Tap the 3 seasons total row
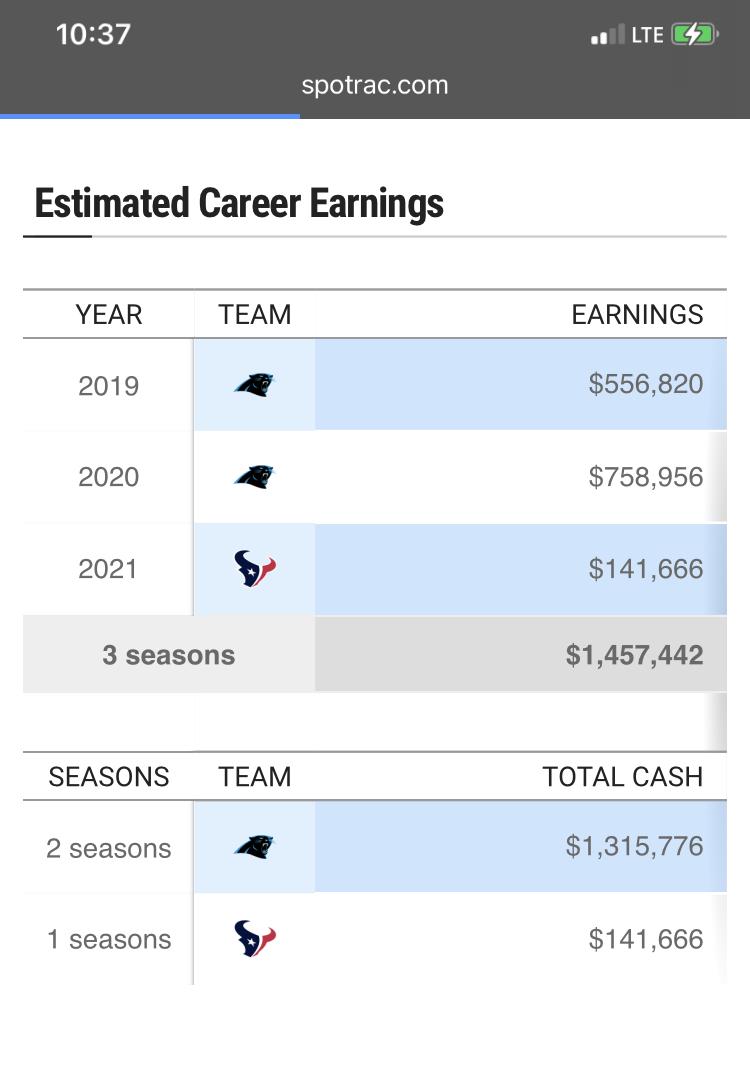Screen dimensions: 750x1065 (x=375, y=655)
